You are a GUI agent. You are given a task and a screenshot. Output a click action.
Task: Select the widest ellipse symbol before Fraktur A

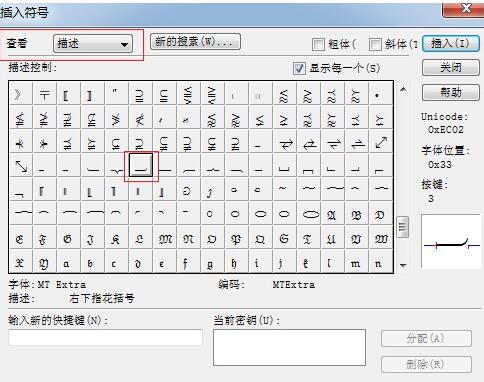(308, 214)
